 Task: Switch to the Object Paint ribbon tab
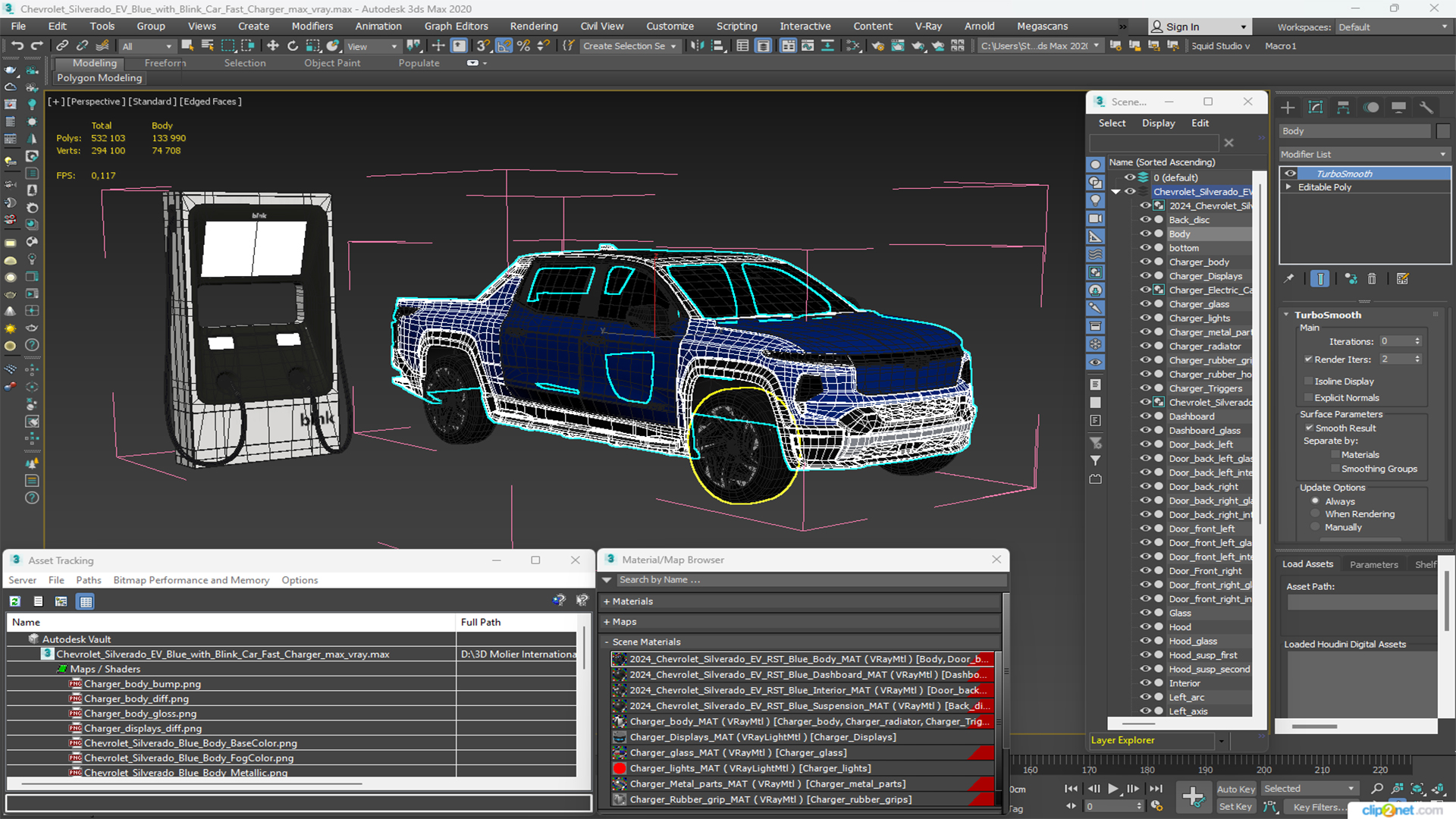(332, 63)
